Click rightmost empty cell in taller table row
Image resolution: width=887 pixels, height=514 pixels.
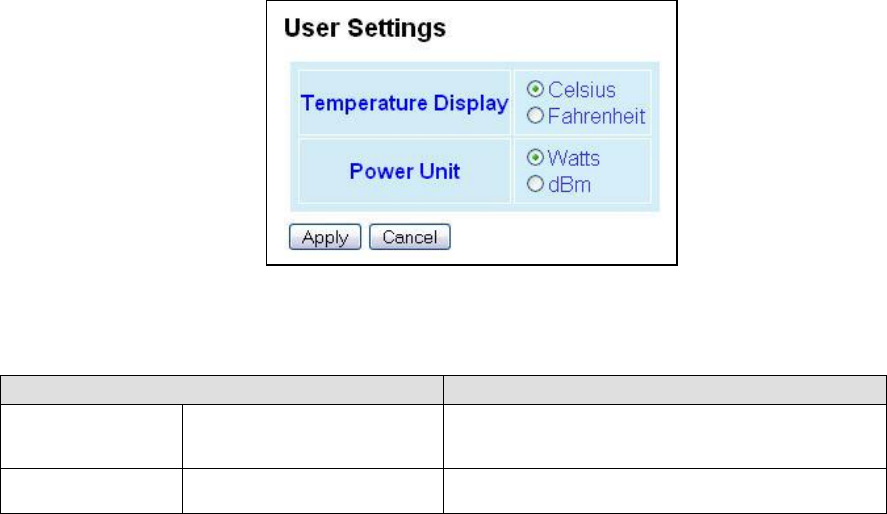coord(665,436)
